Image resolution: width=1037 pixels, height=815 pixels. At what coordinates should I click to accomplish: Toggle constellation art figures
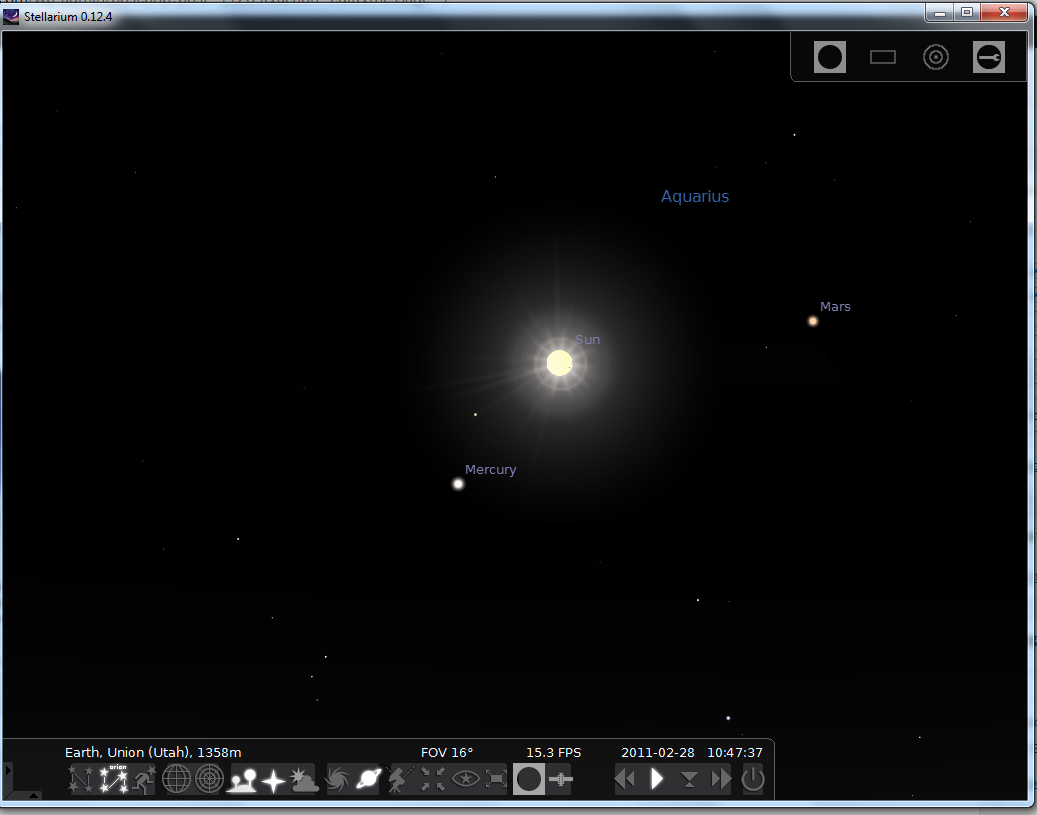click(x=144, y=779)
